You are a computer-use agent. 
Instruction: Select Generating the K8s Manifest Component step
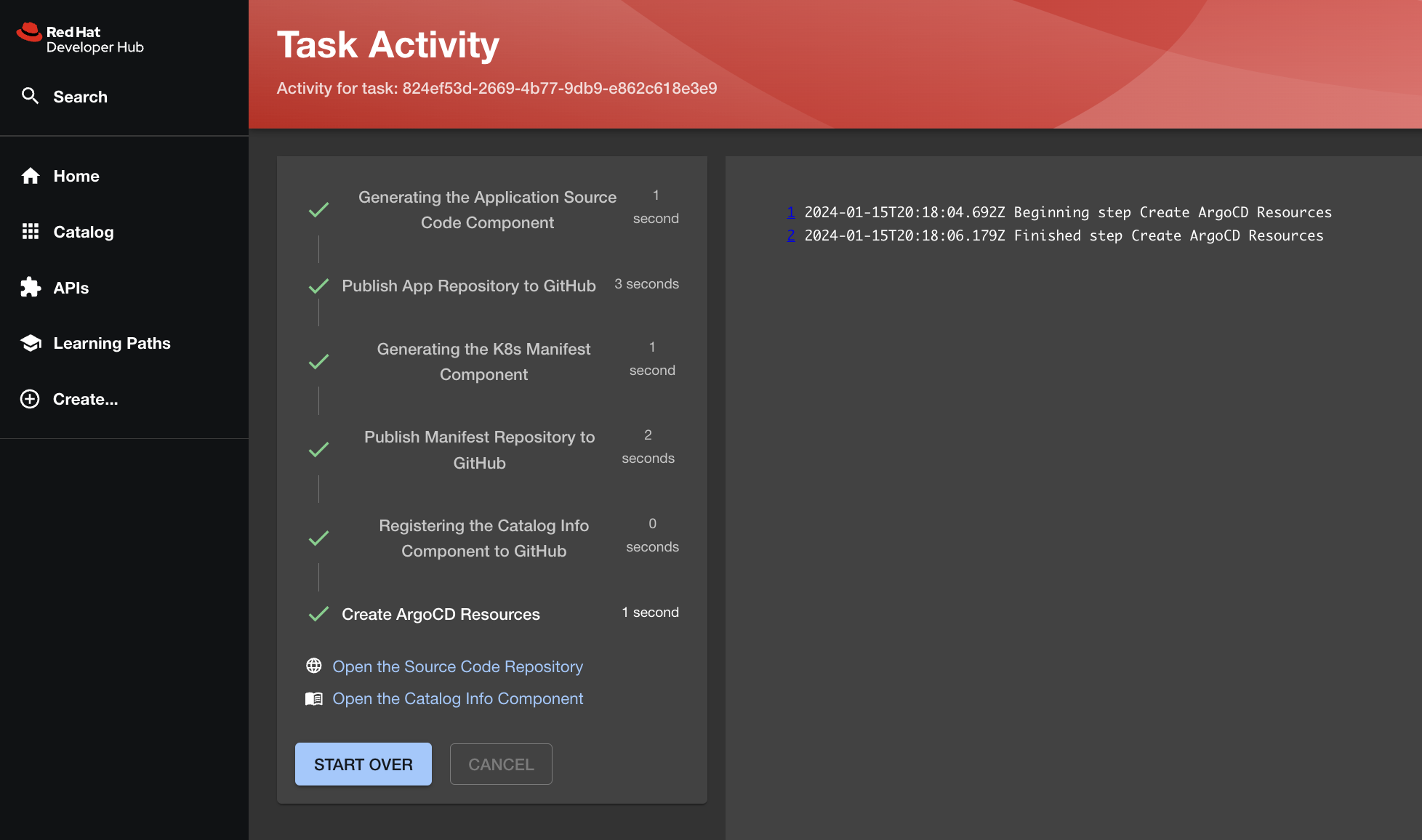(x=483, y=361)
